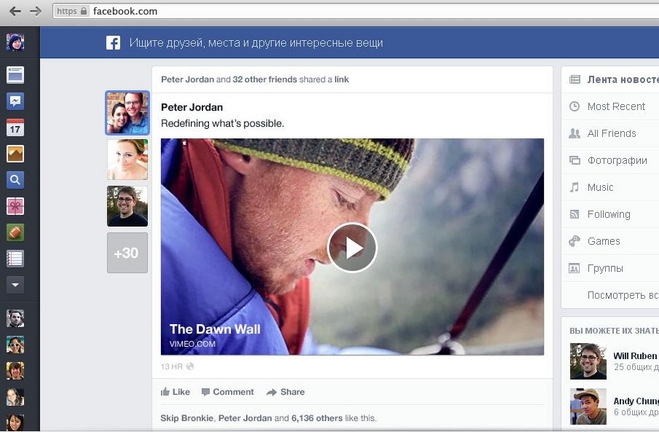Click the '13 HR' post timestamp
This screenshot has width=659, height=432.
pos(172,366)
